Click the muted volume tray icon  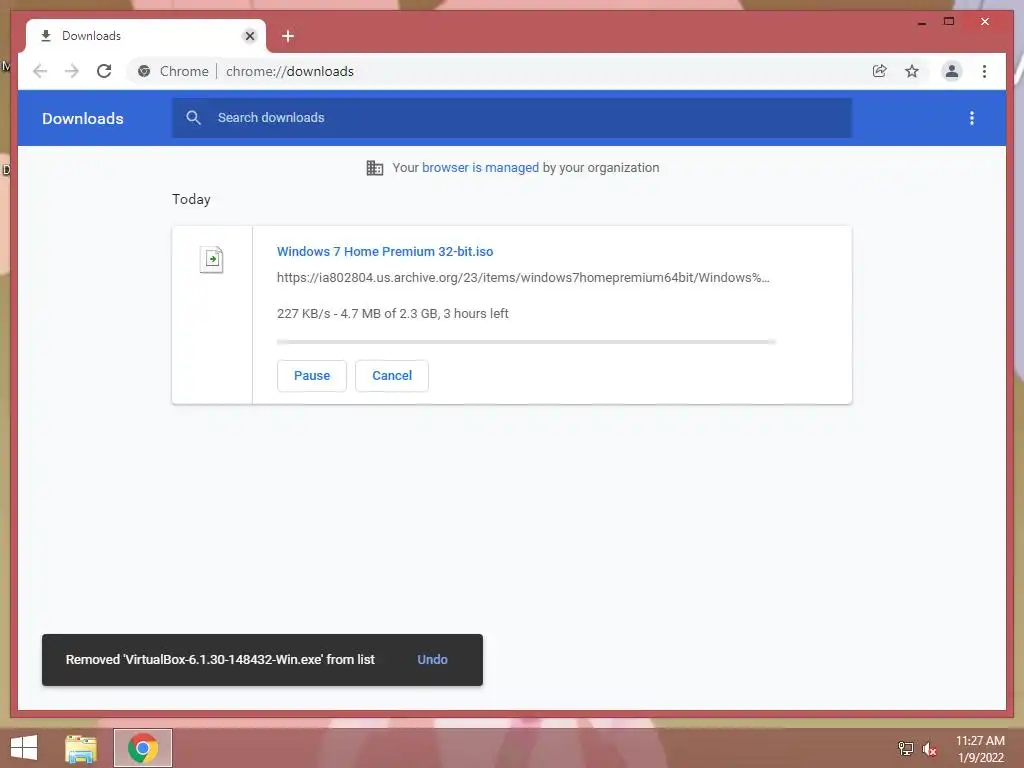click(x=929, y=749)
